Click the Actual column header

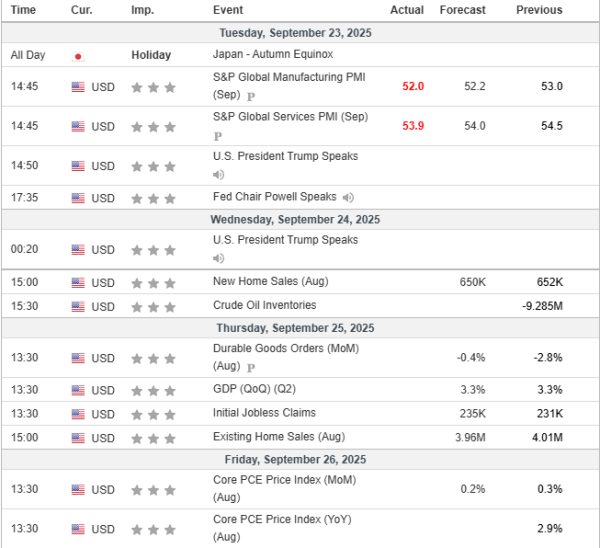click(x=406, y=10)
